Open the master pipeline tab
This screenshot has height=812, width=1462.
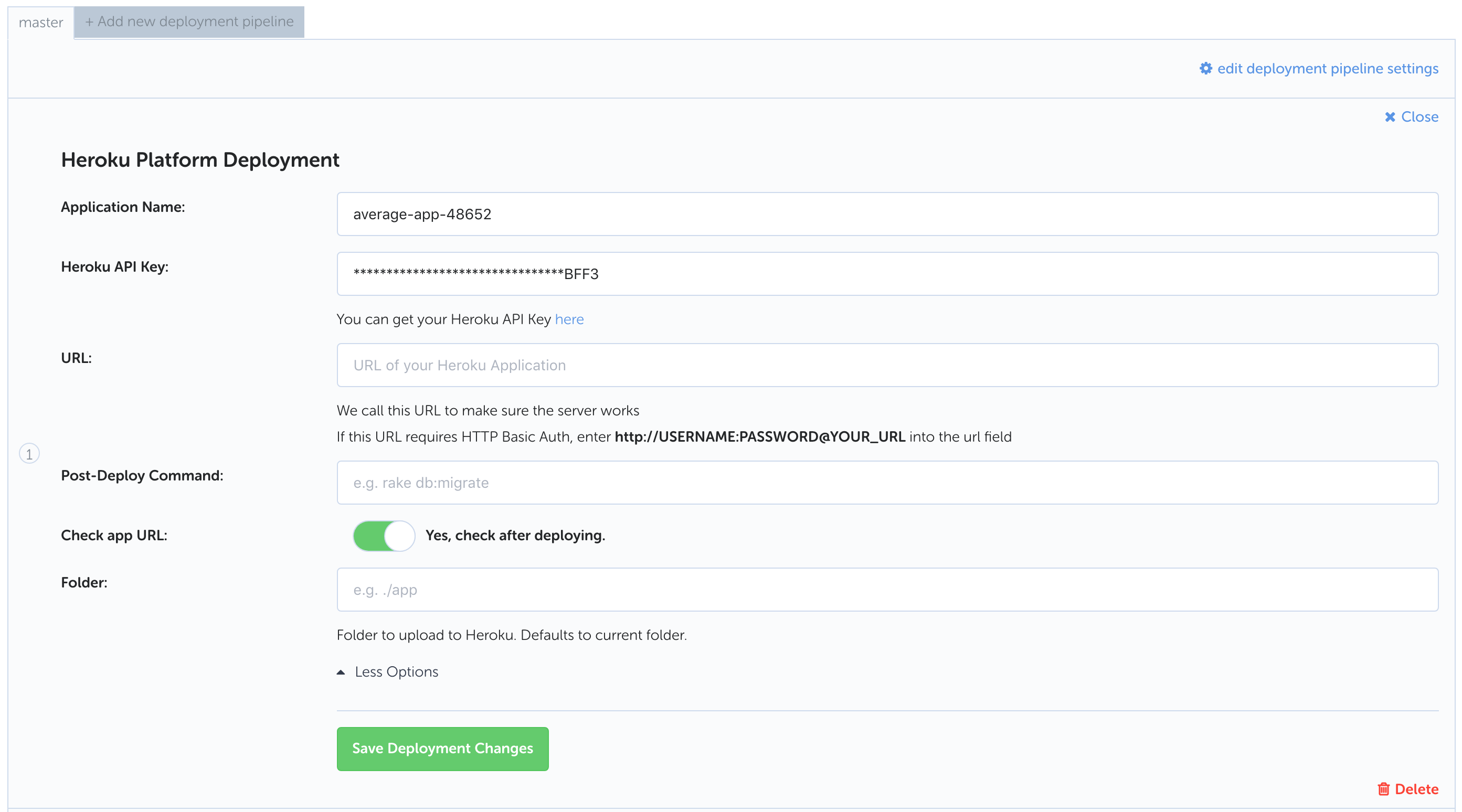(40, 22)
